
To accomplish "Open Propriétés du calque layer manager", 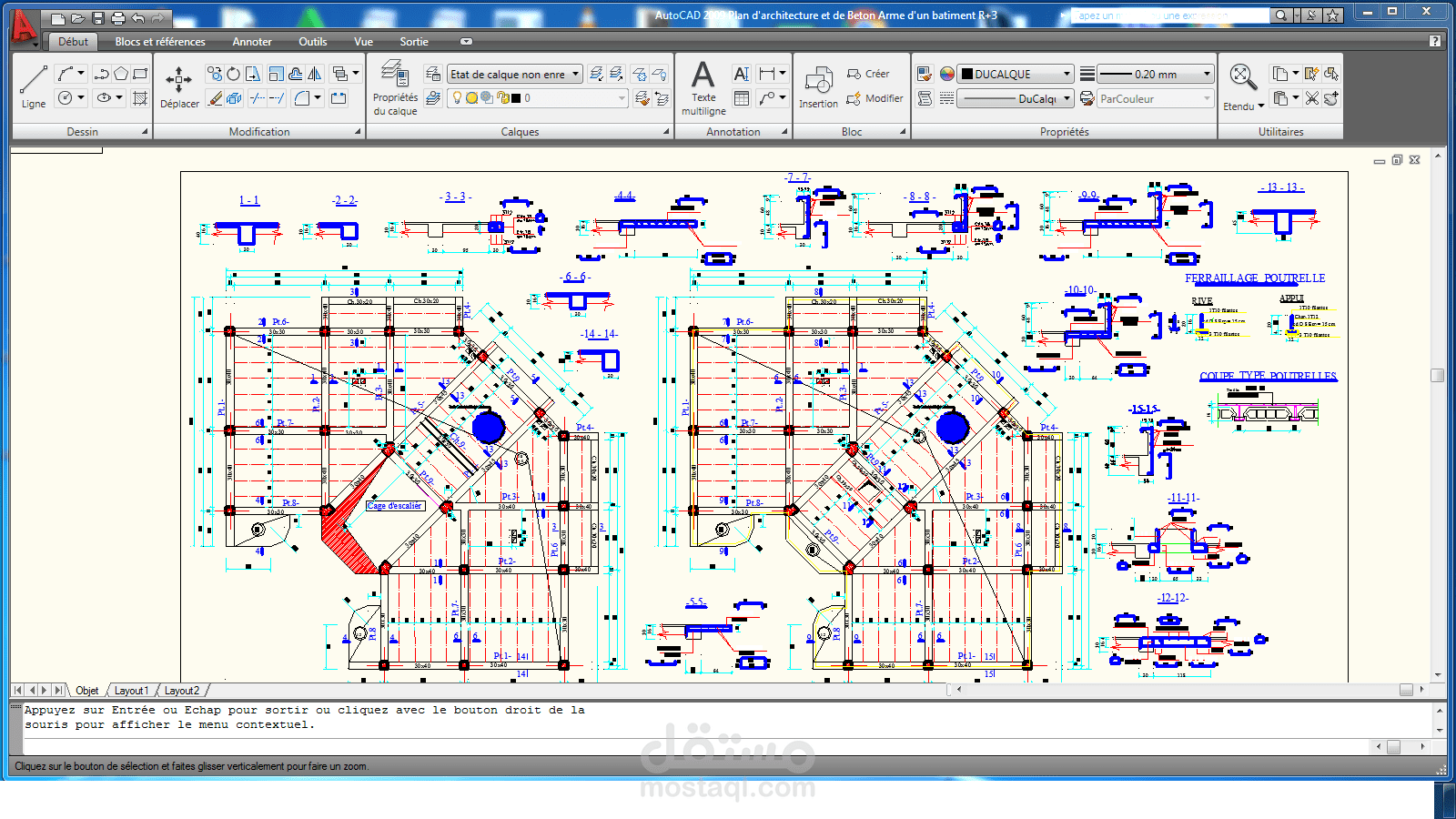I will pos(395,87).
